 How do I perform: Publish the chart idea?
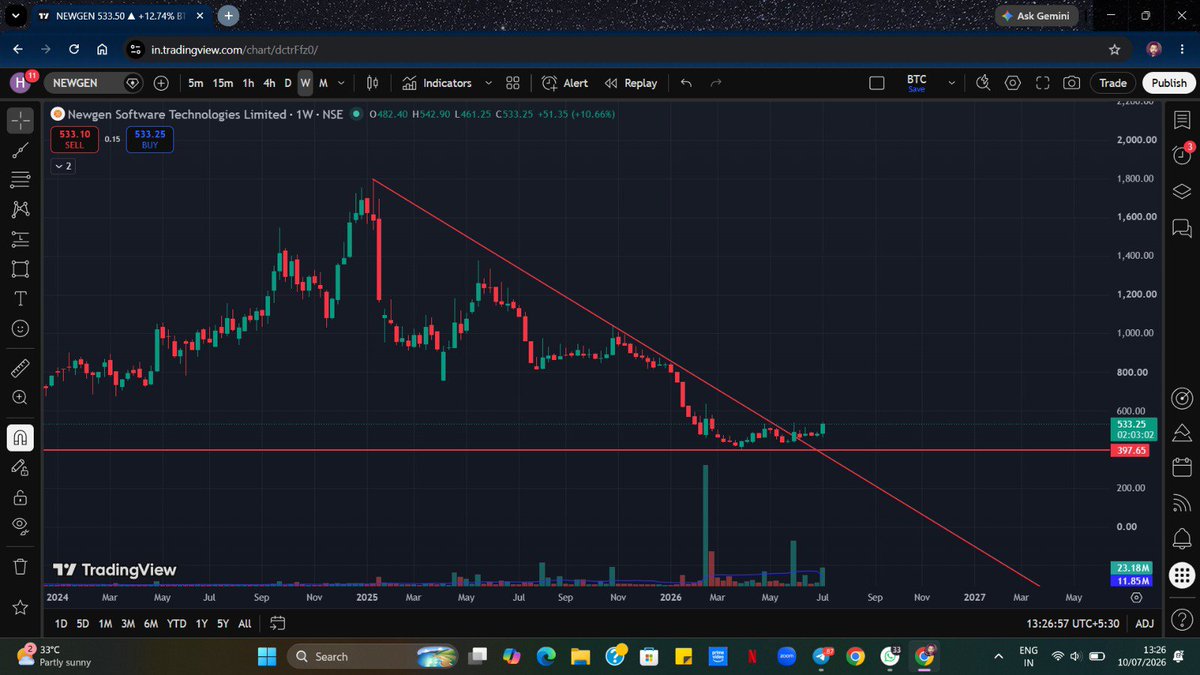click(x=1168, y=83)
